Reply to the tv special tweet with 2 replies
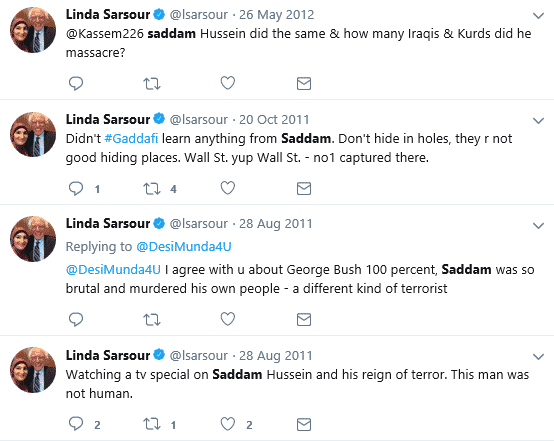This screenshot has width=554, height=441. click(x=76, y=424)
